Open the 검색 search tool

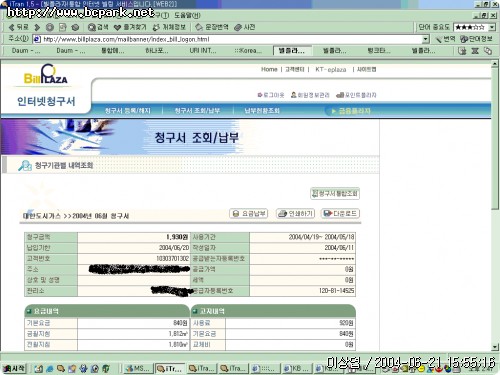pyautogui.click(x=98, y=27)
